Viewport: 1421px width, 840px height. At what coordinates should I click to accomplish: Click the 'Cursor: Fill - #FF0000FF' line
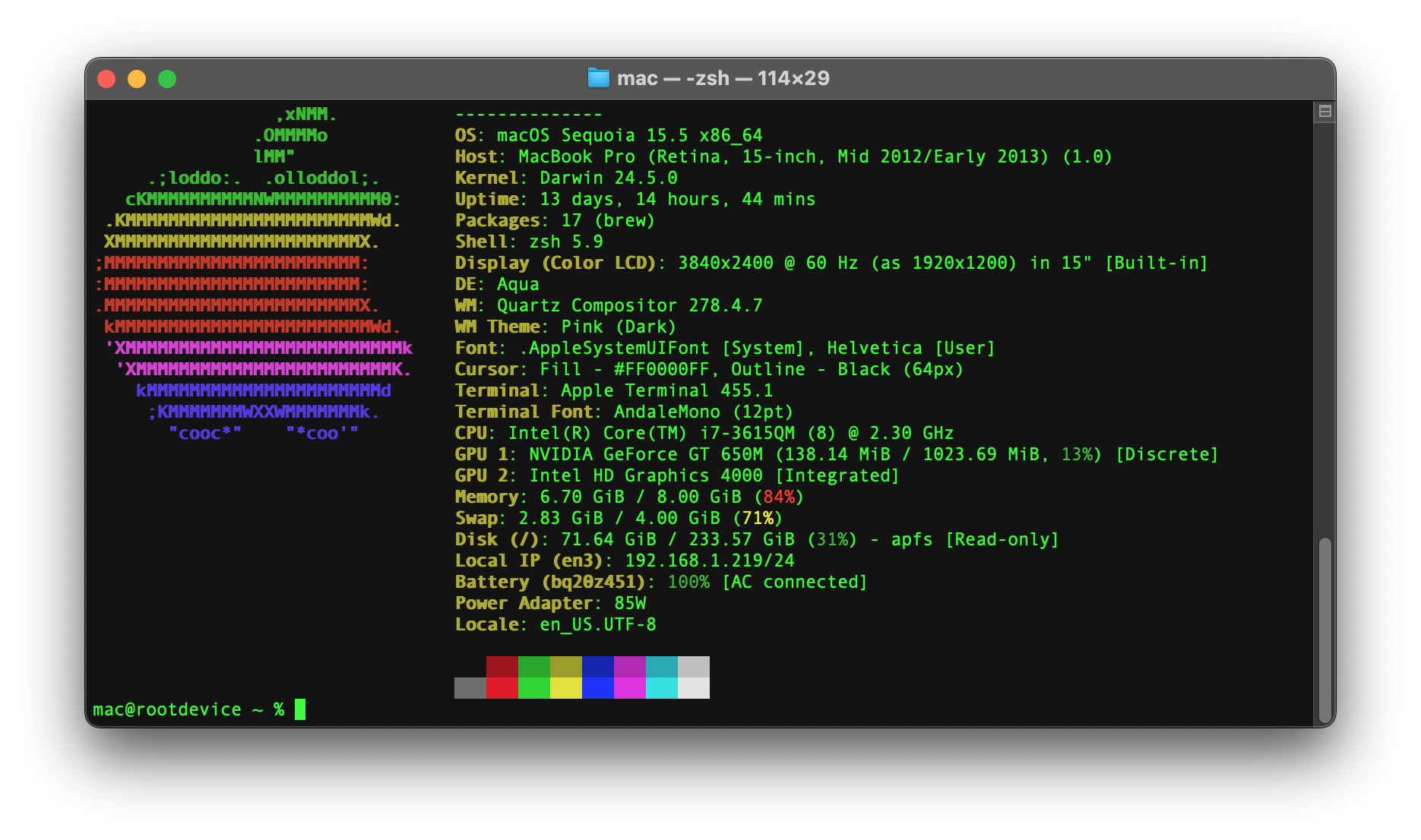click(x=709, y=369)
